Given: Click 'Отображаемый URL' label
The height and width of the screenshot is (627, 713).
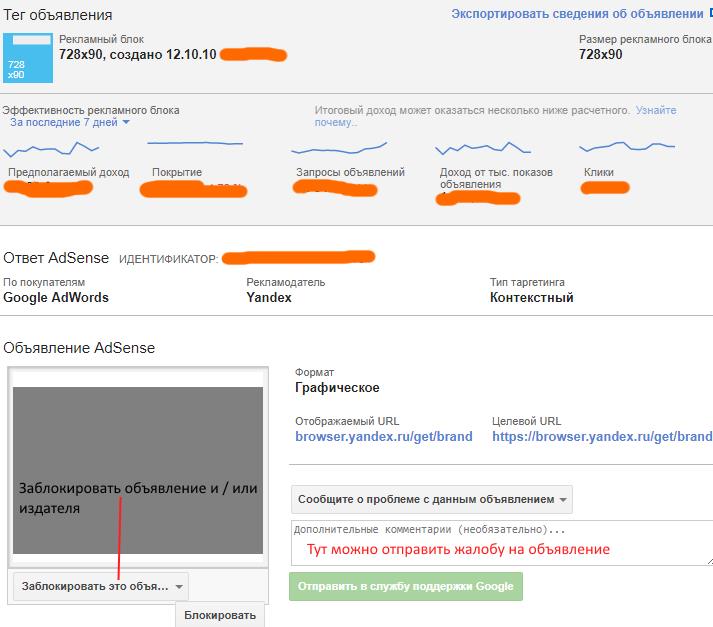Looking at the screenshot, I should tap(347, 421).
